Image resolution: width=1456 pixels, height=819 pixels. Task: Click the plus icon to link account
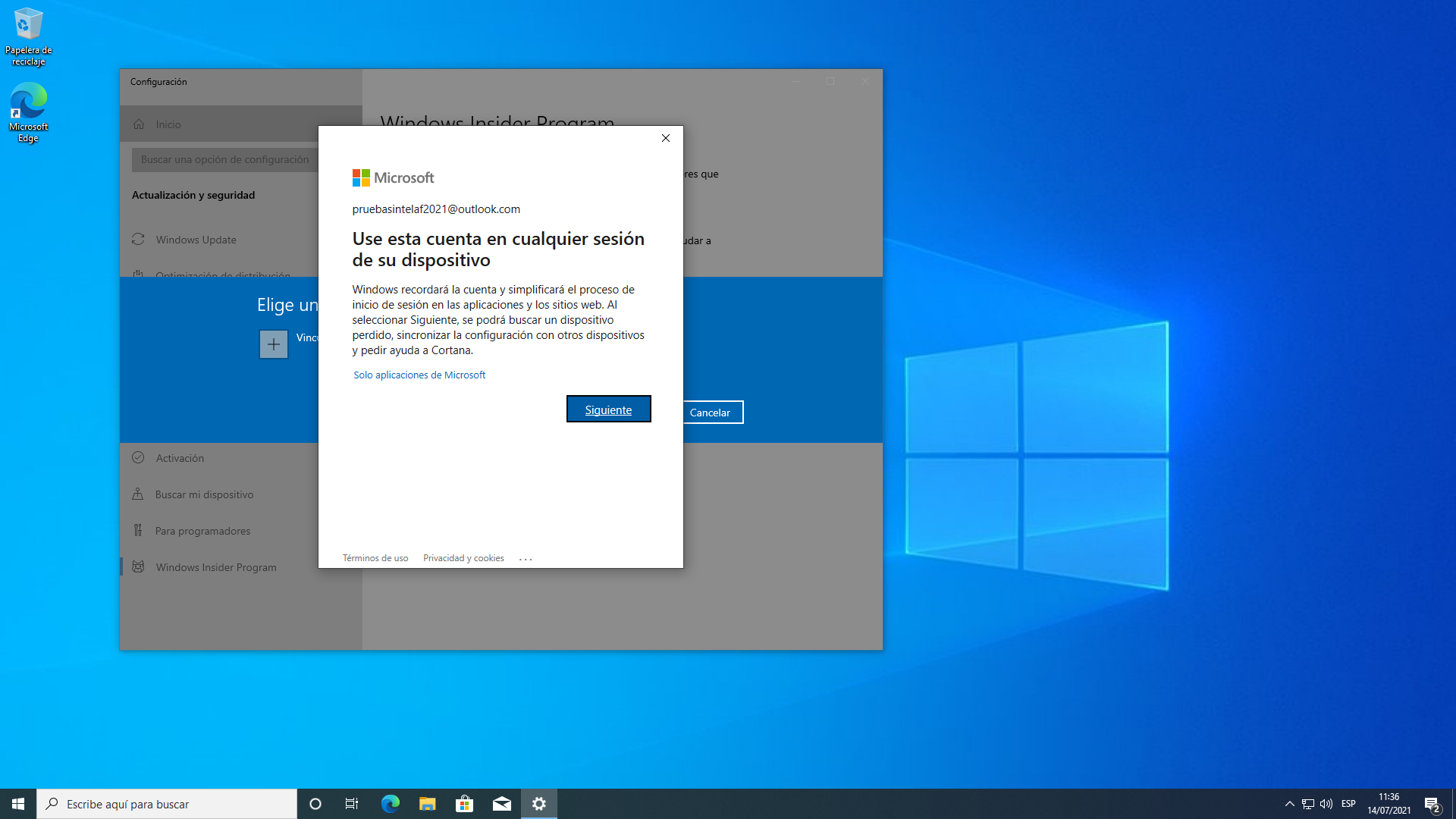click(x=274, y=344)
